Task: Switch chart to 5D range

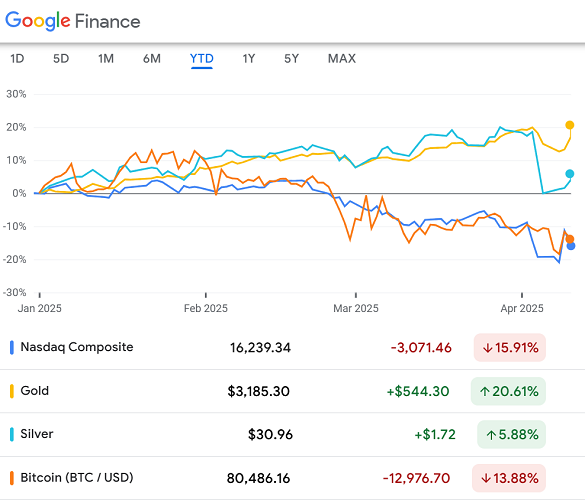Action: point(61,59)
